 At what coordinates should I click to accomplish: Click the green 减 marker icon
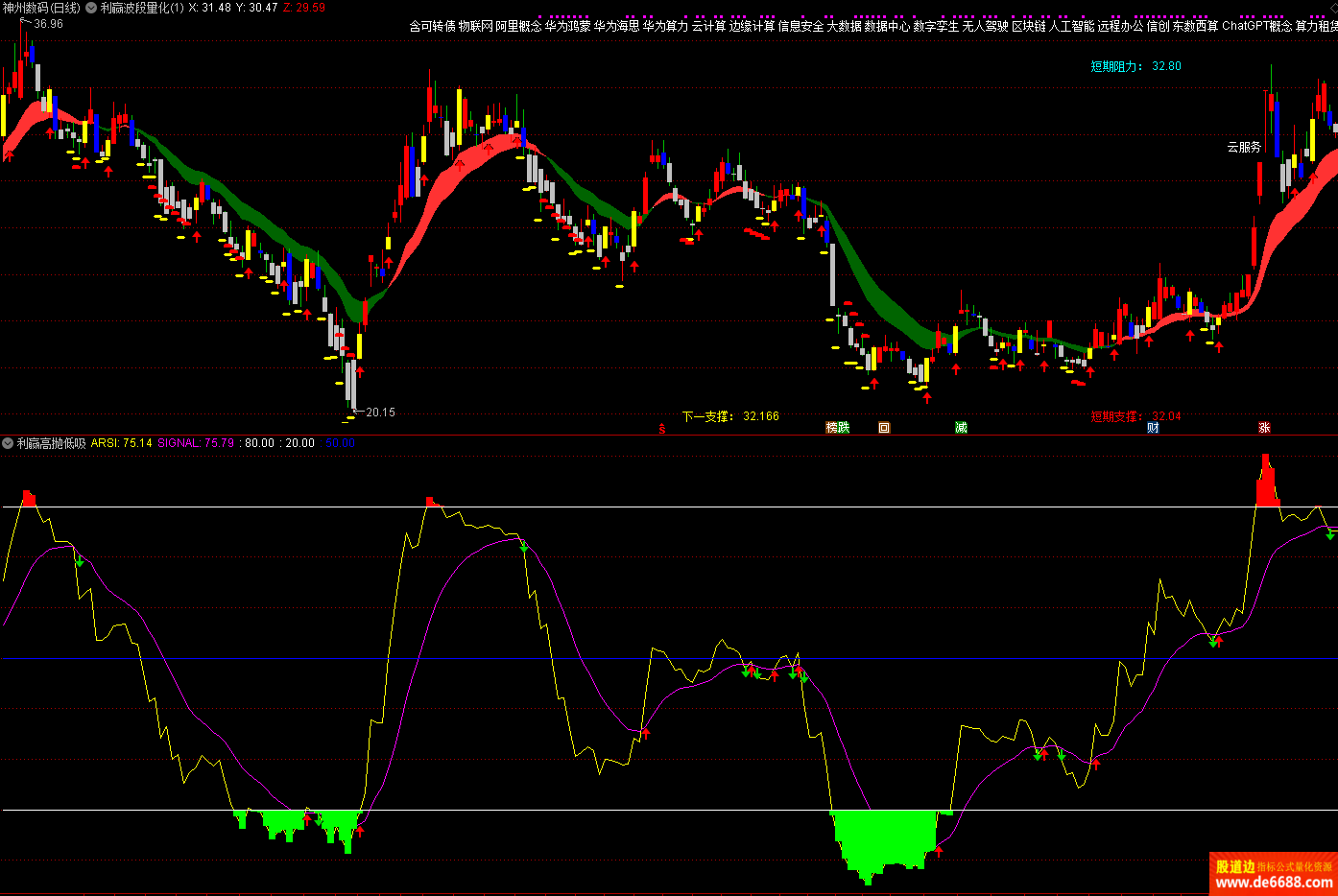pos(961,428)
